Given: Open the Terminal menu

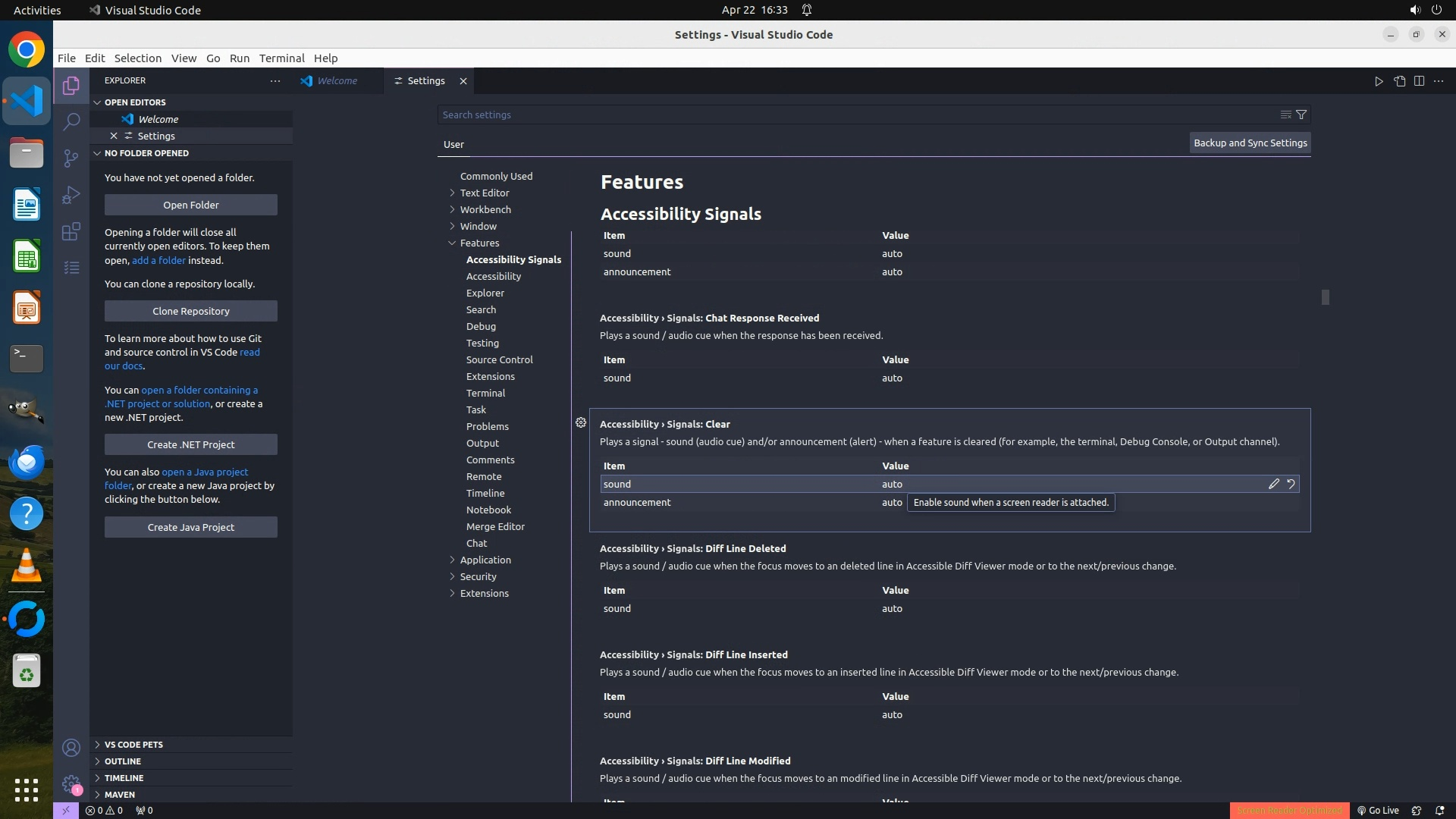Looking at the screenshot, I should (x=281, y=58).
